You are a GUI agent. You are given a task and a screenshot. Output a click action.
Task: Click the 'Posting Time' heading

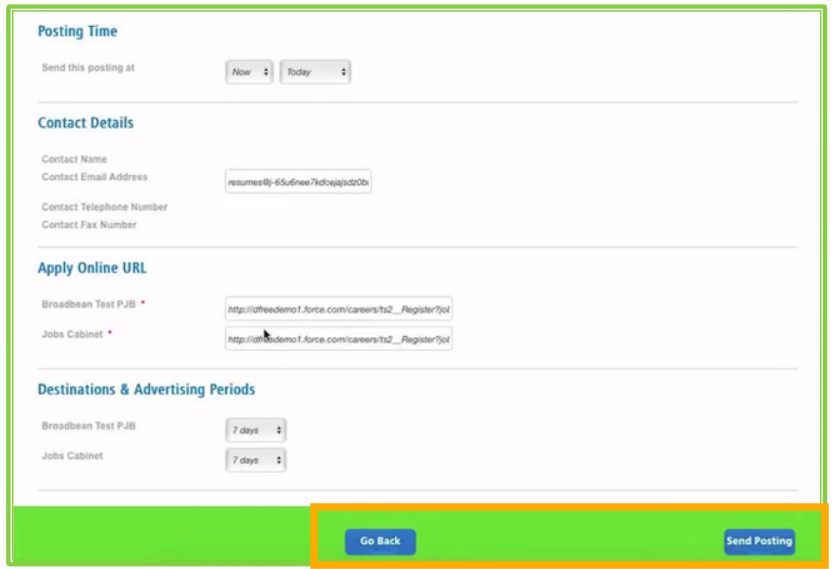click(x=77, y=31)
